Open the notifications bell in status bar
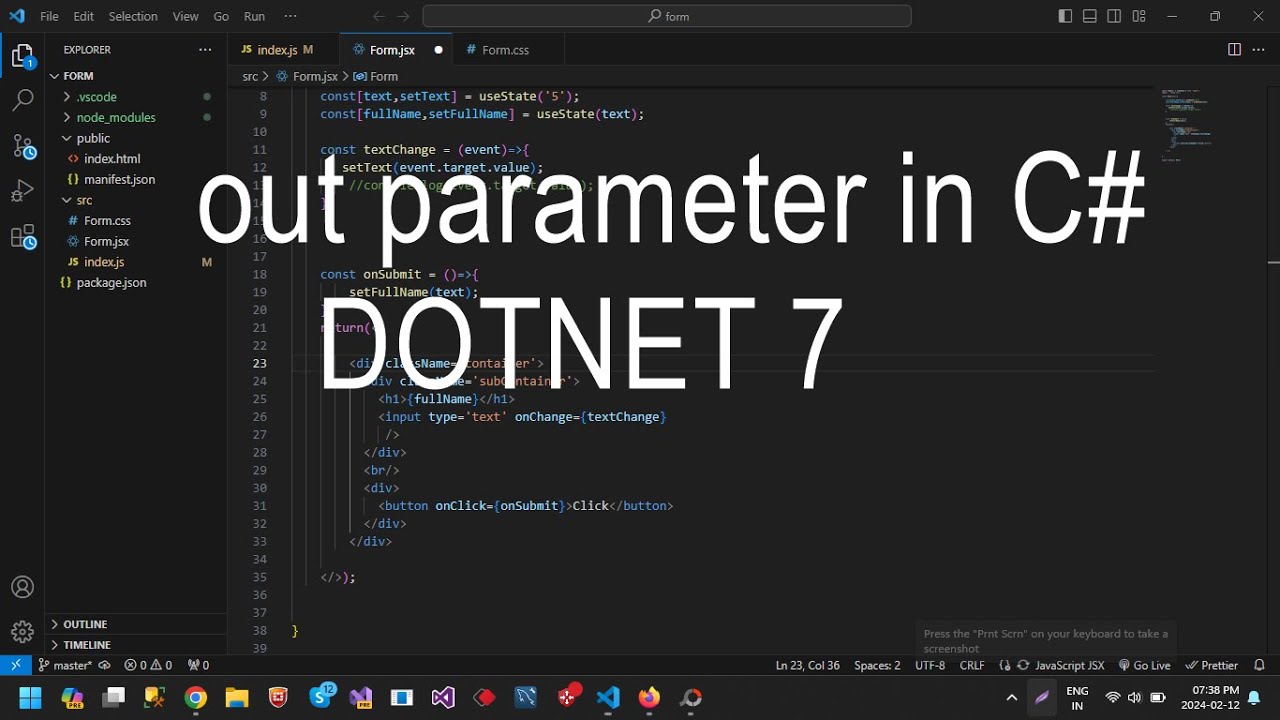Image resolution: width=1280 pixels, height=720 pixels. tap(1260, 665)
